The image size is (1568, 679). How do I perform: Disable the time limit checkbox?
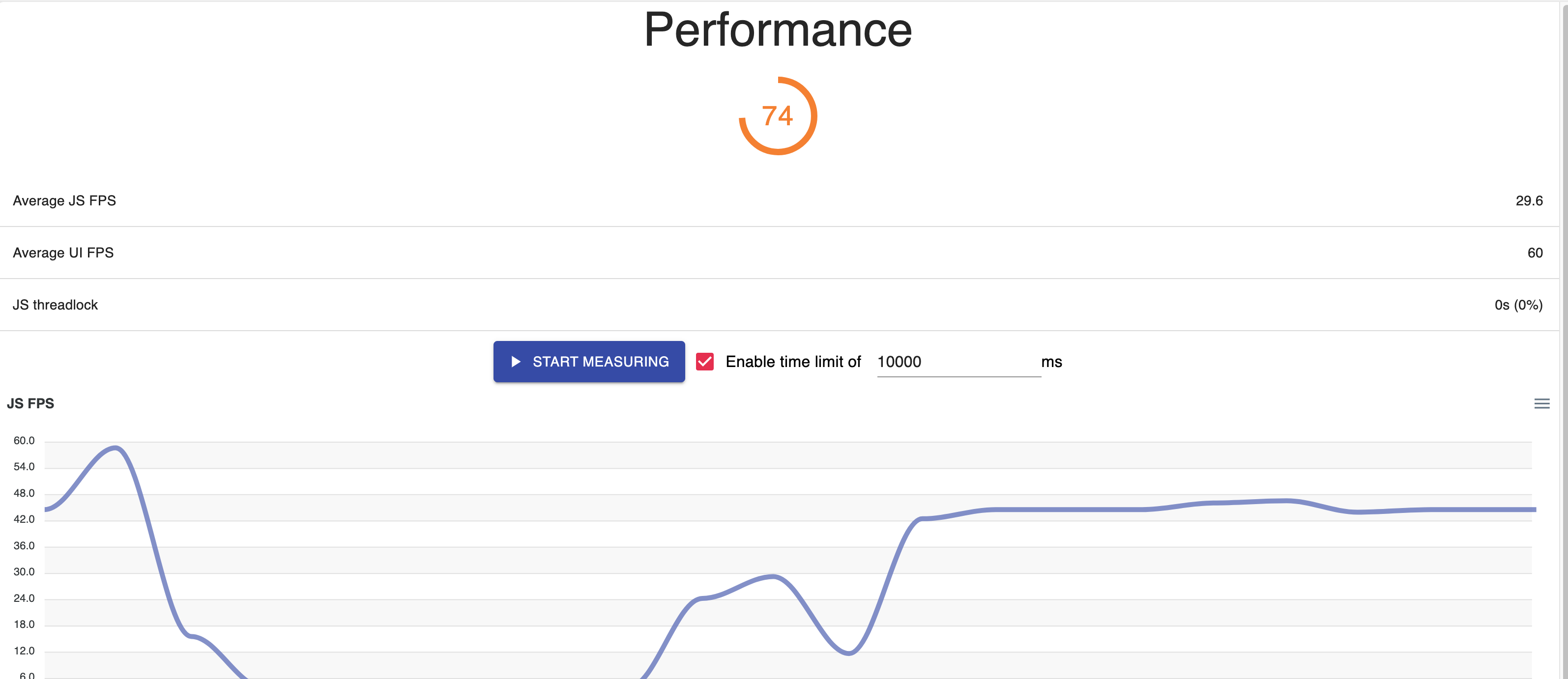[x=704, y=362]
